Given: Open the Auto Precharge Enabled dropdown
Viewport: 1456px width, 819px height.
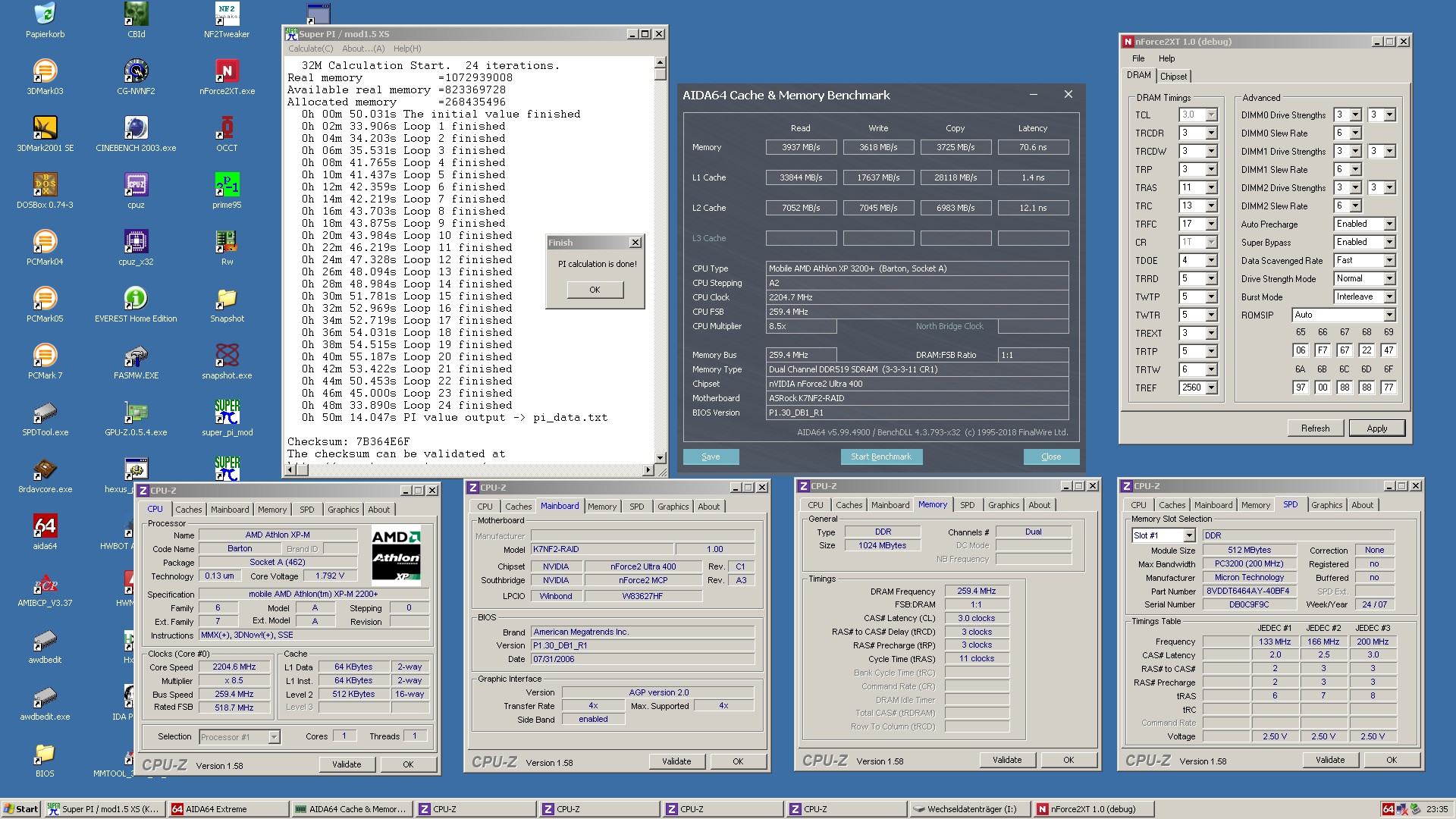Looking at the screenshot, I should [1389, 224].
